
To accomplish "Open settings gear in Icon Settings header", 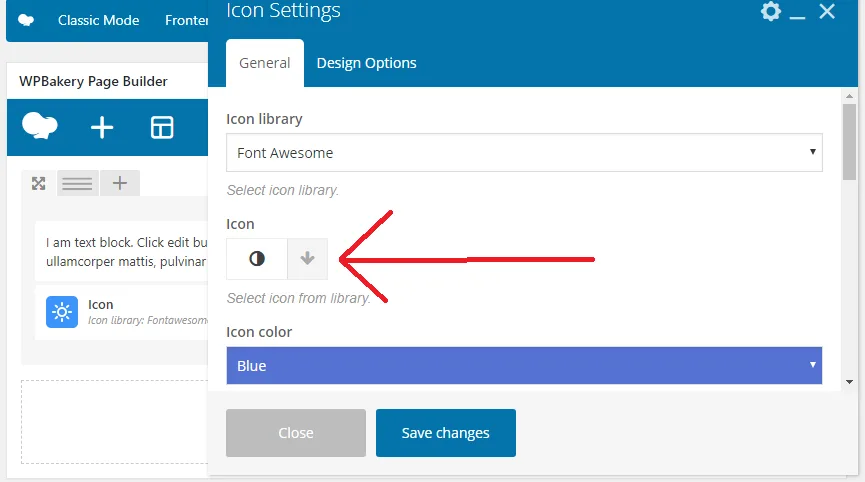I will [771, 11].
